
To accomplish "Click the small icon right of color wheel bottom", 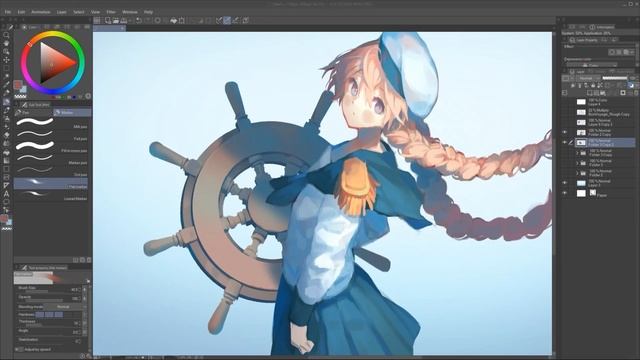I will [88, 96].
